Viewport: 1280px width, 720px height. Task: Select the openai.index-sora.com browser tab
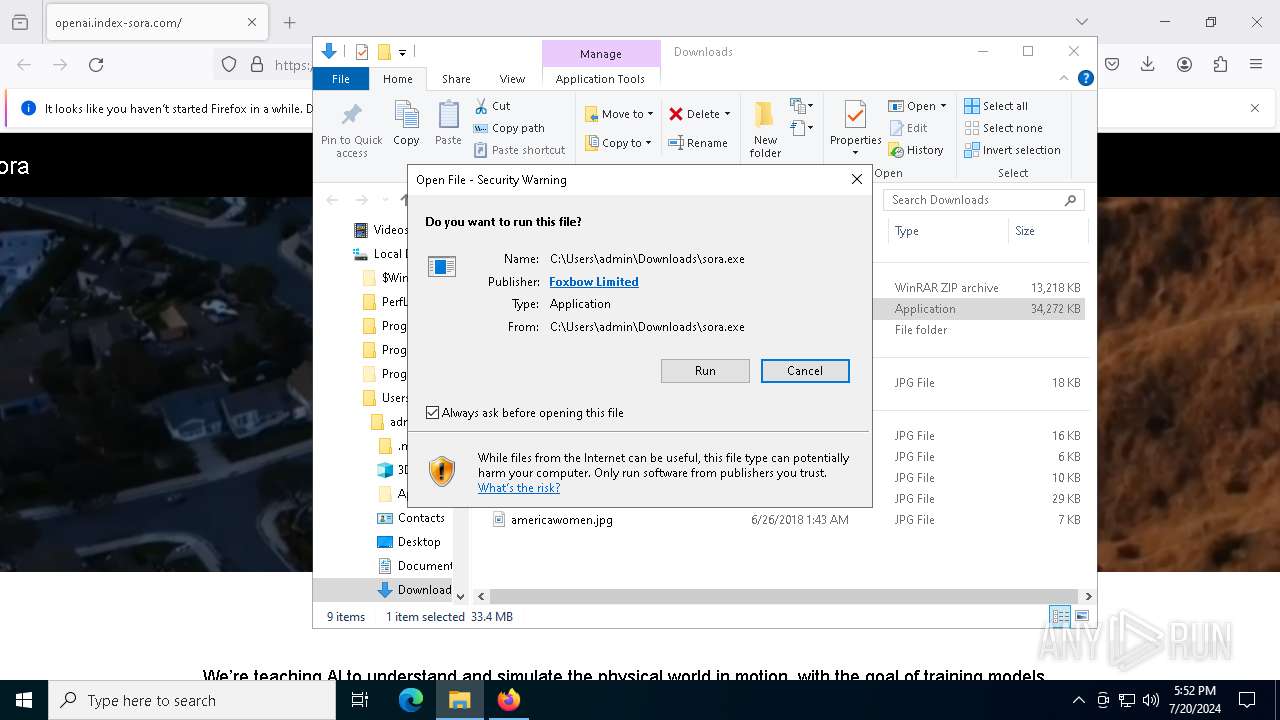pos(155,22)
